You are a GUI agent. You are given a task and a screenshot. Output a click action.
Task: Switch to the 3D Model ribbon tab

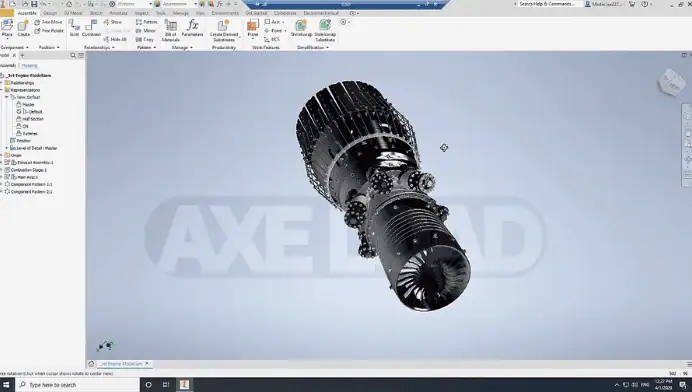pyautogui.click(x=73, y=13)
